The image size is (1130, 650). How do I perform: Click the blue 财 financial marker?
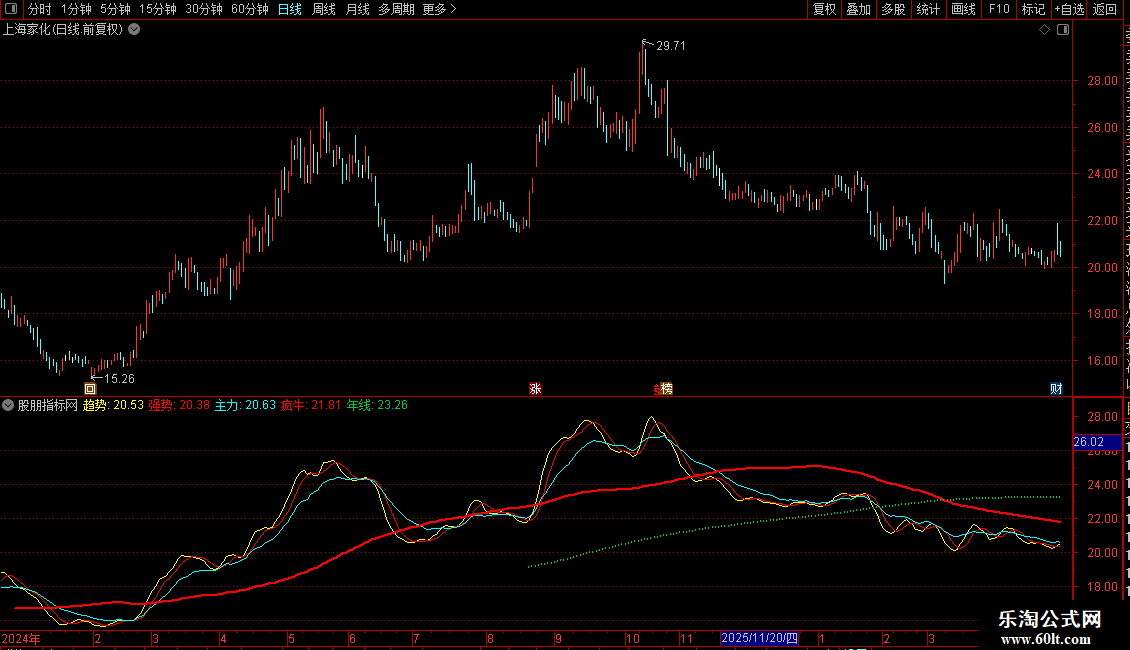[x=1056, y=389]
